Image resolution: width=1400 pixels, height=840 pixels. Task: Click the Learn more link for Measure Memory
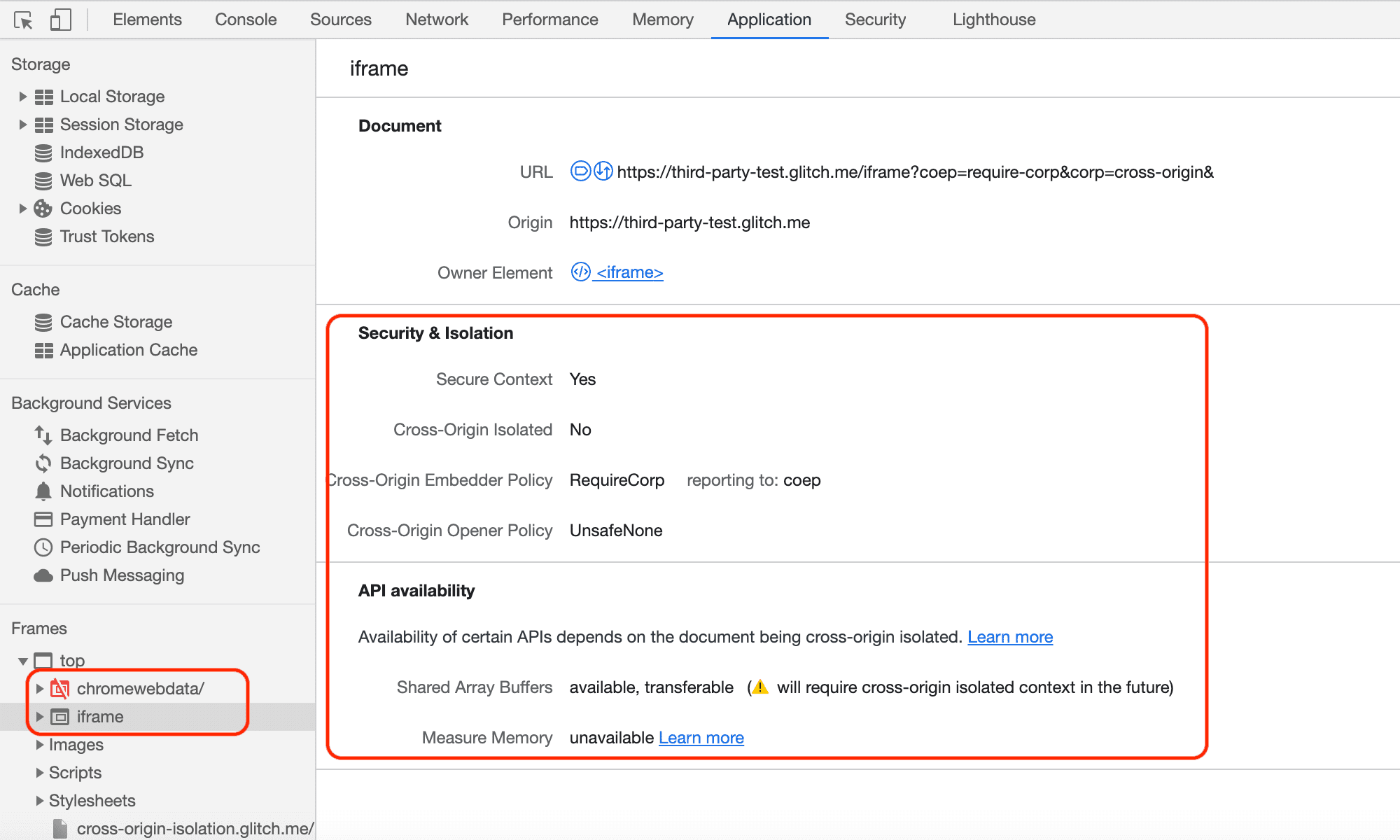[x=700, y=738]
